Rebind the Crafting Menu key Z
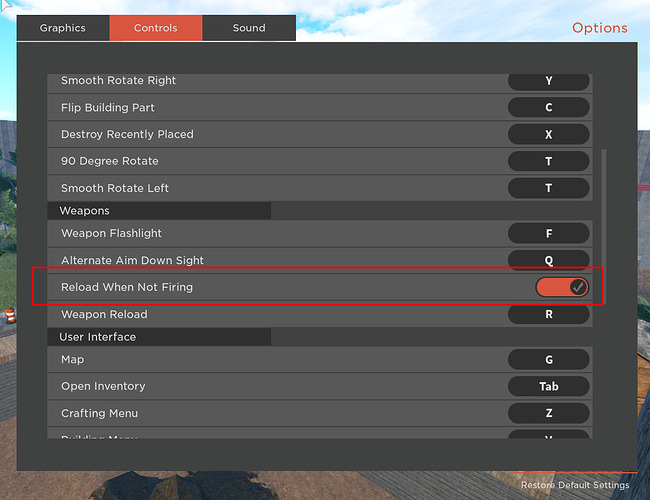Screen dimensions: 650x500 point(548,413)
